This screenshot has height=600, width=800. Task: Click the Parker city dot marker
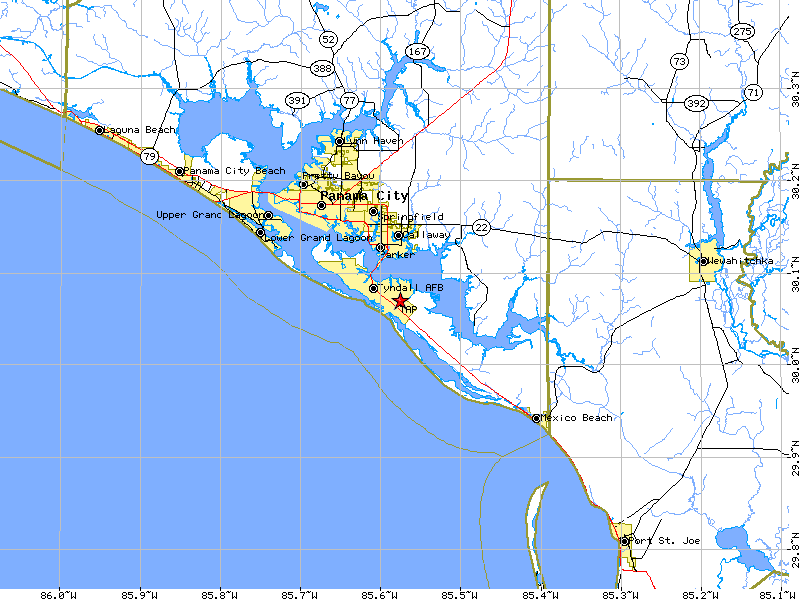pos(381,247)
